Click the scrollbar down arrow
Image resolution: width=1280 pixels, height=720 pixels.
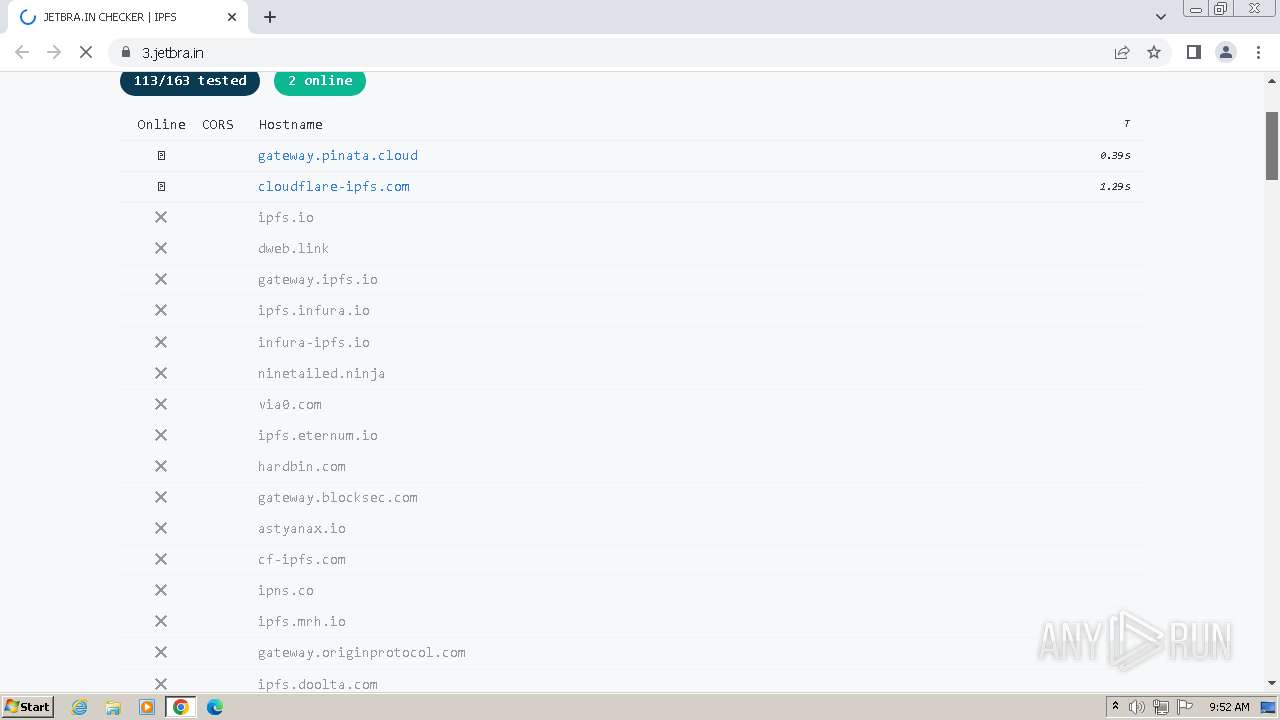tap(1272, 683)
